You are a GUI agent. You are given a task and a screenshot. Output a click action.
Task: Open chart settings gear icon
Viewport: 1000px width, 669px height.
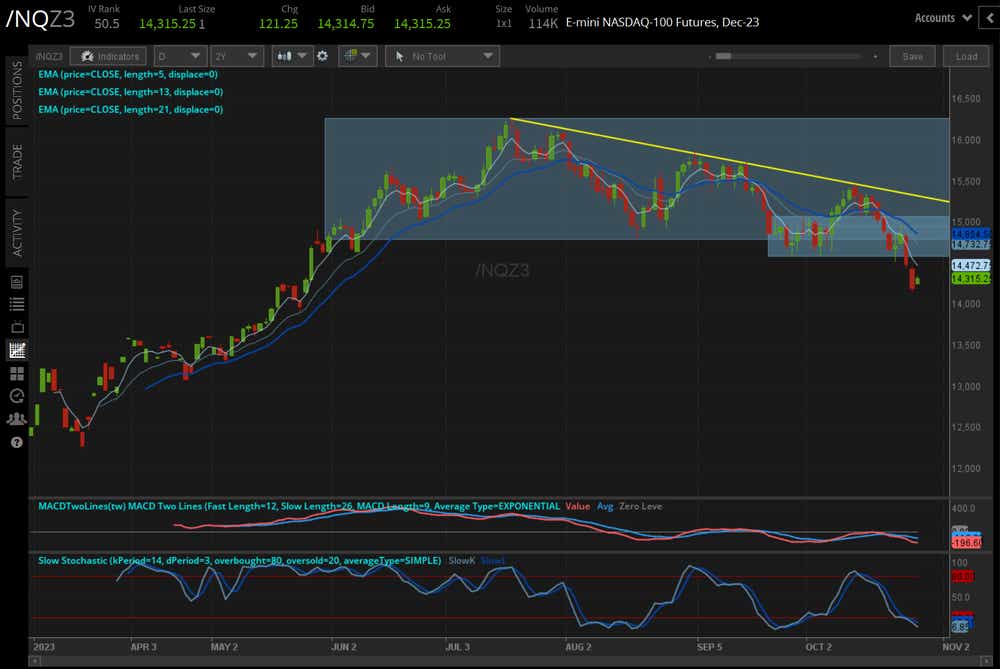point(323,56)
